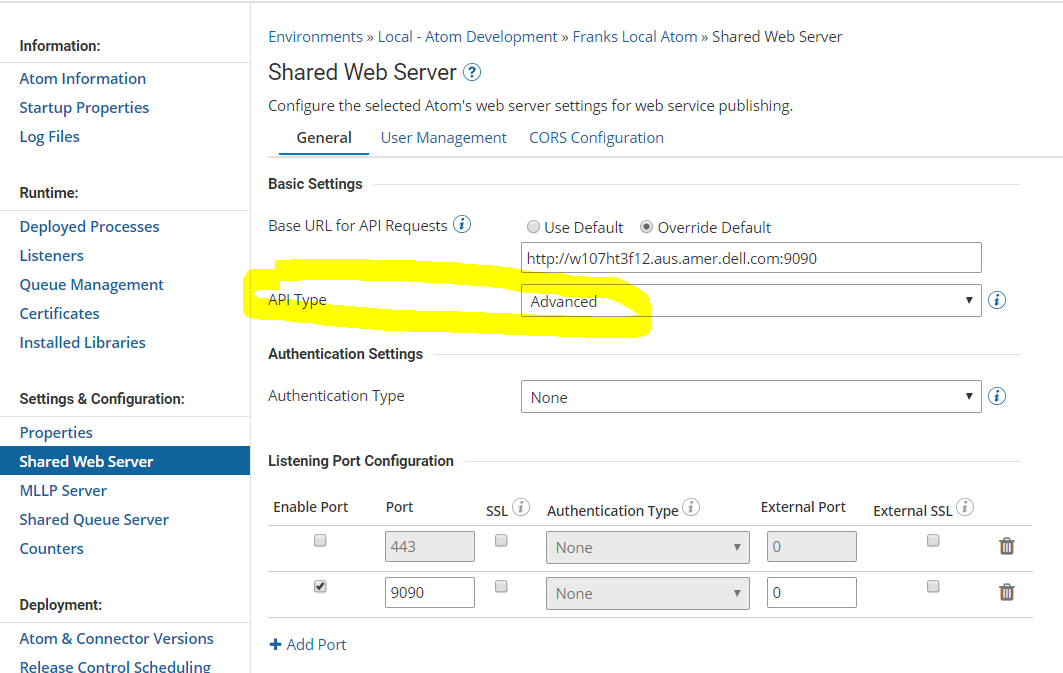Remove the port 9090 row using trash icon
1063x673 pixels.
coord(1006,592)
